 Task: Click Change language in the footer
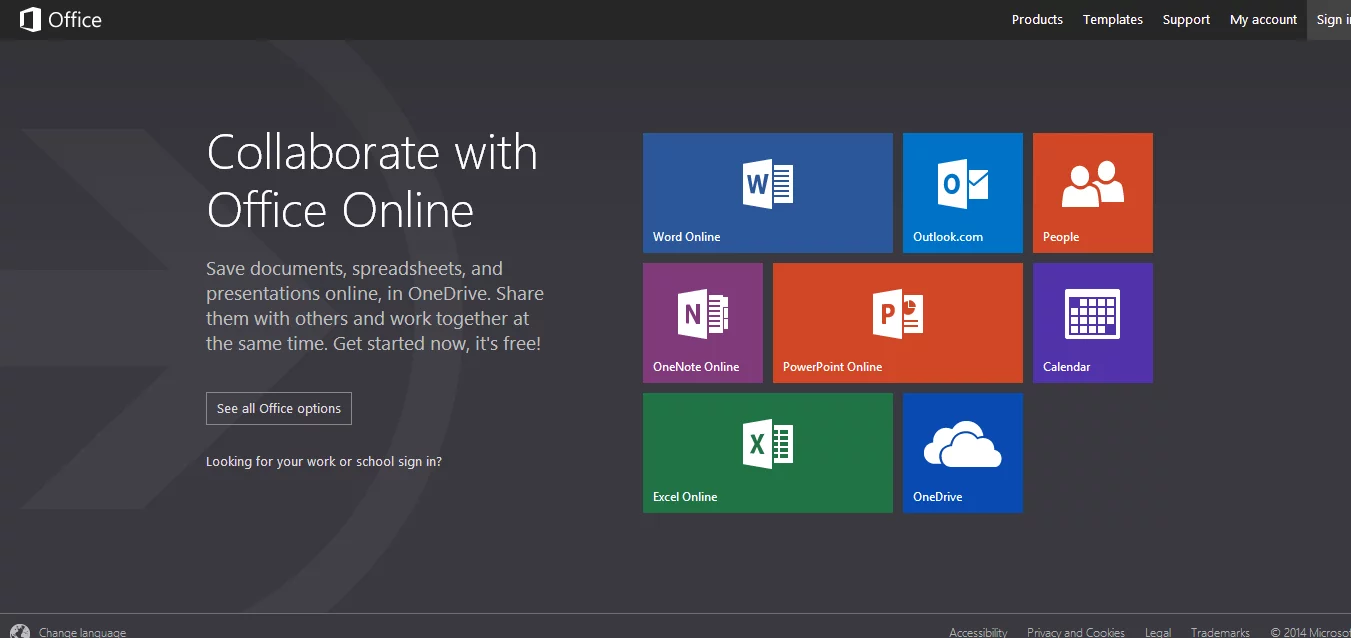(x=83, y=631)
